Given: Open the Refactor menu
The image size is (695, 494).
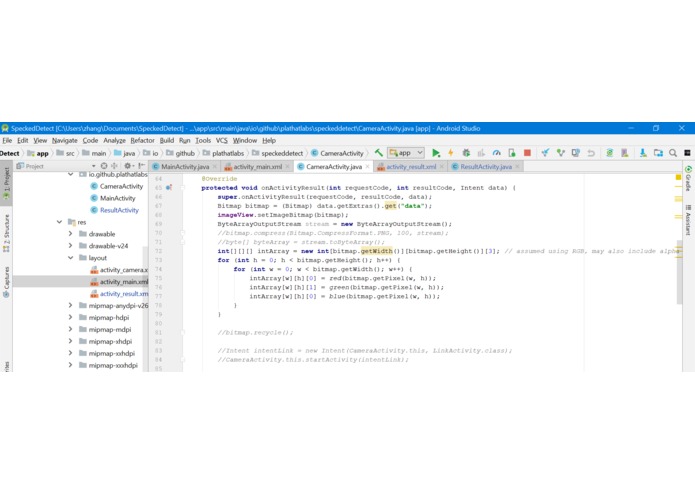Looking at the screenshot, I should (x=142, y=140).
